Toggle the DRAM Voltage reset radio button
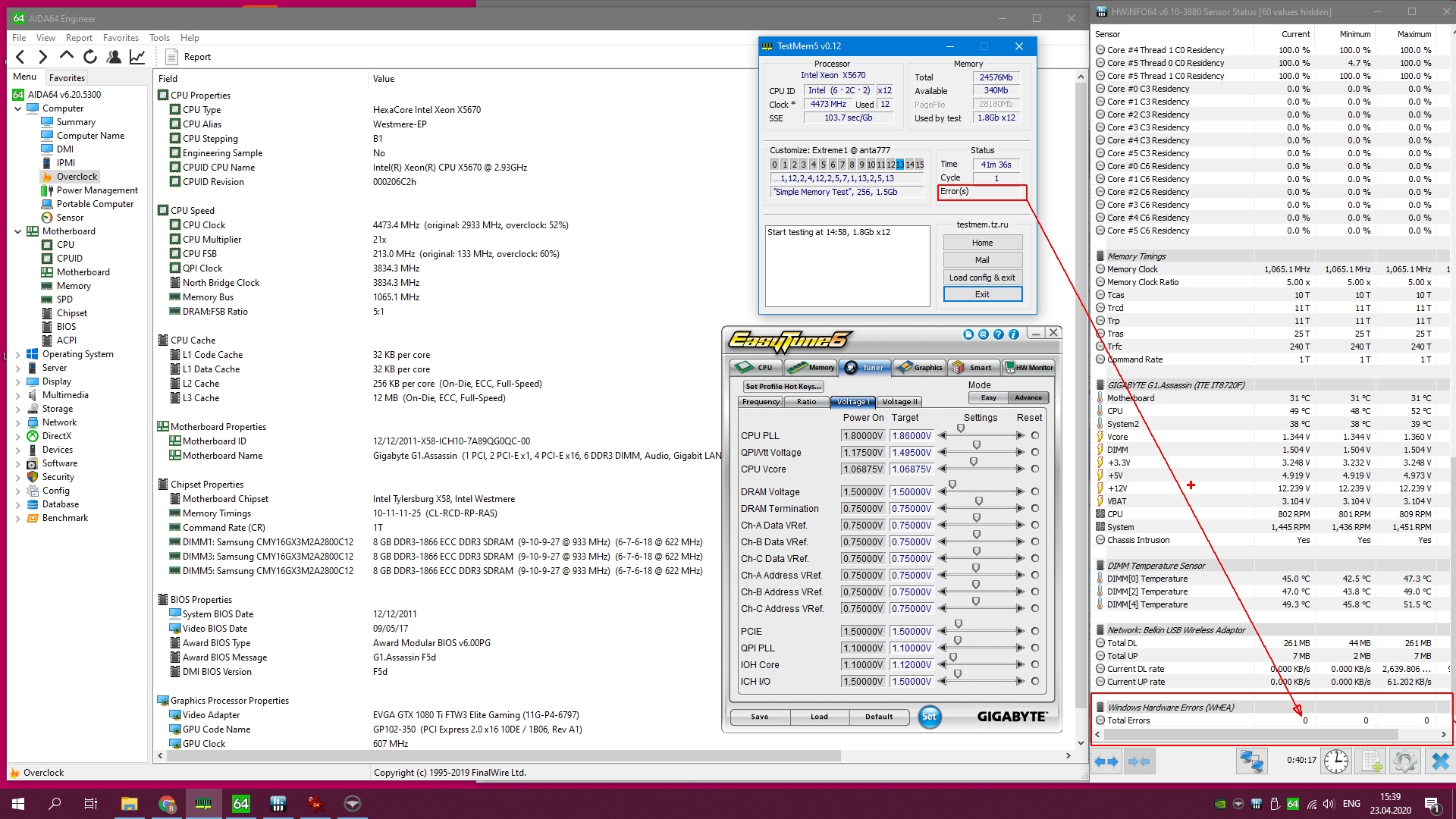1456x819 pixels. pyautogui.click(x=1034, y=492)
